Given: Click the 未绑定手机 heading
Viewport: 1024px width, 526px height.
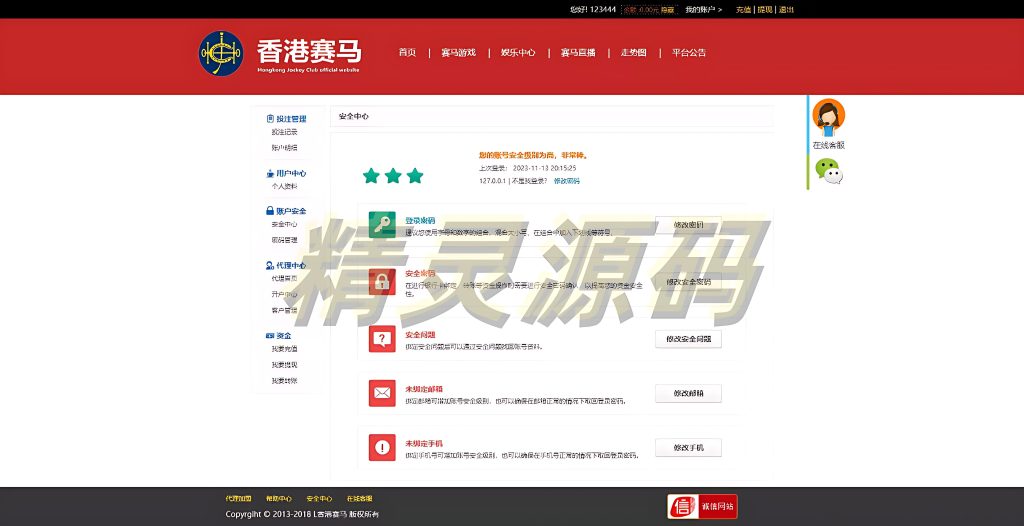Looking at the screenshot, I should click(424, 444).
